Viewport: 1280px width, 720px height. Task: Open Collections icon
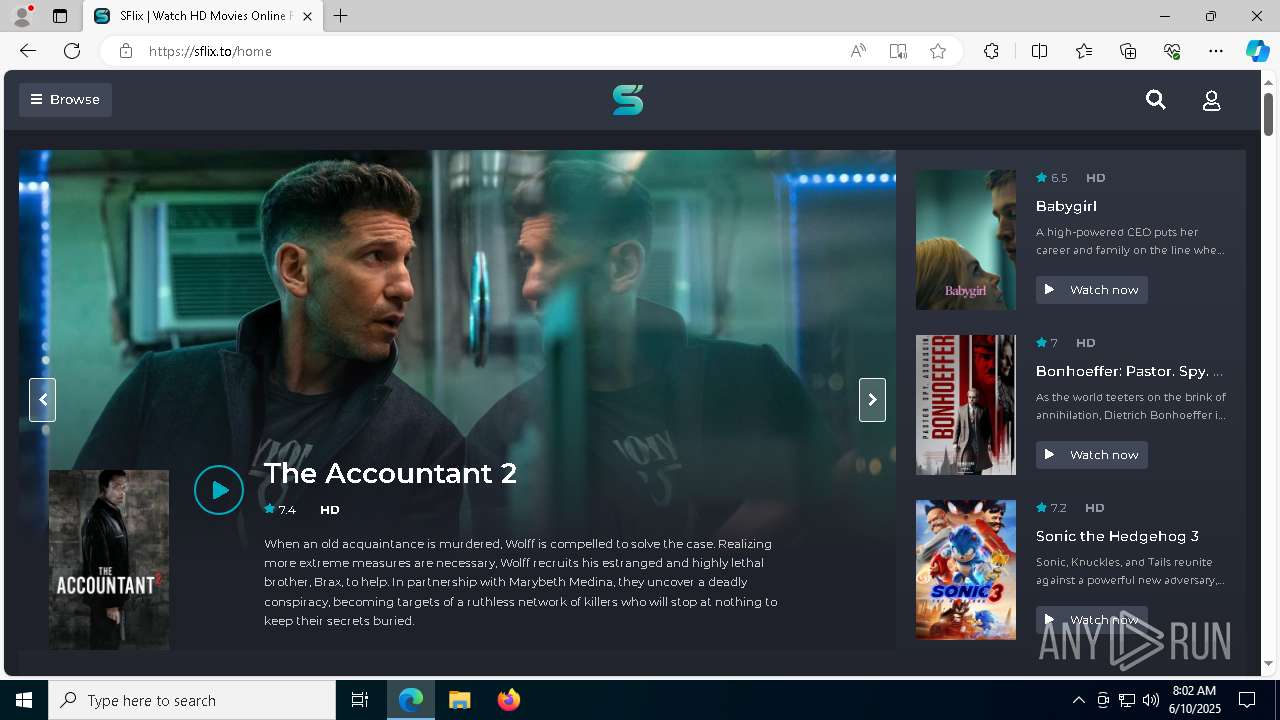pos(1128,51)
